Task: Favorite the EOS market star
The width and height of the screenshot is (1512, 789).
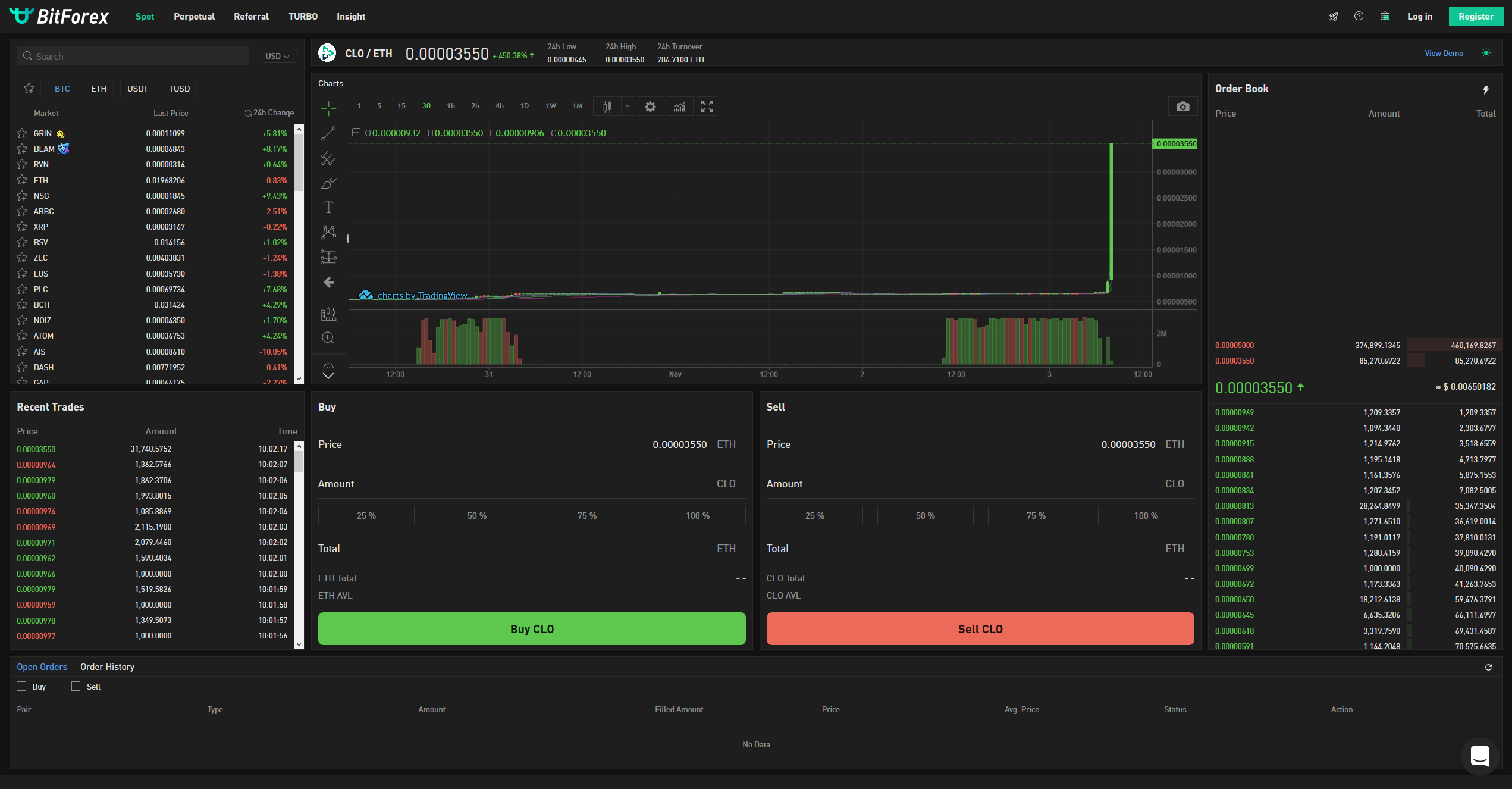Action: pos(22,274)
